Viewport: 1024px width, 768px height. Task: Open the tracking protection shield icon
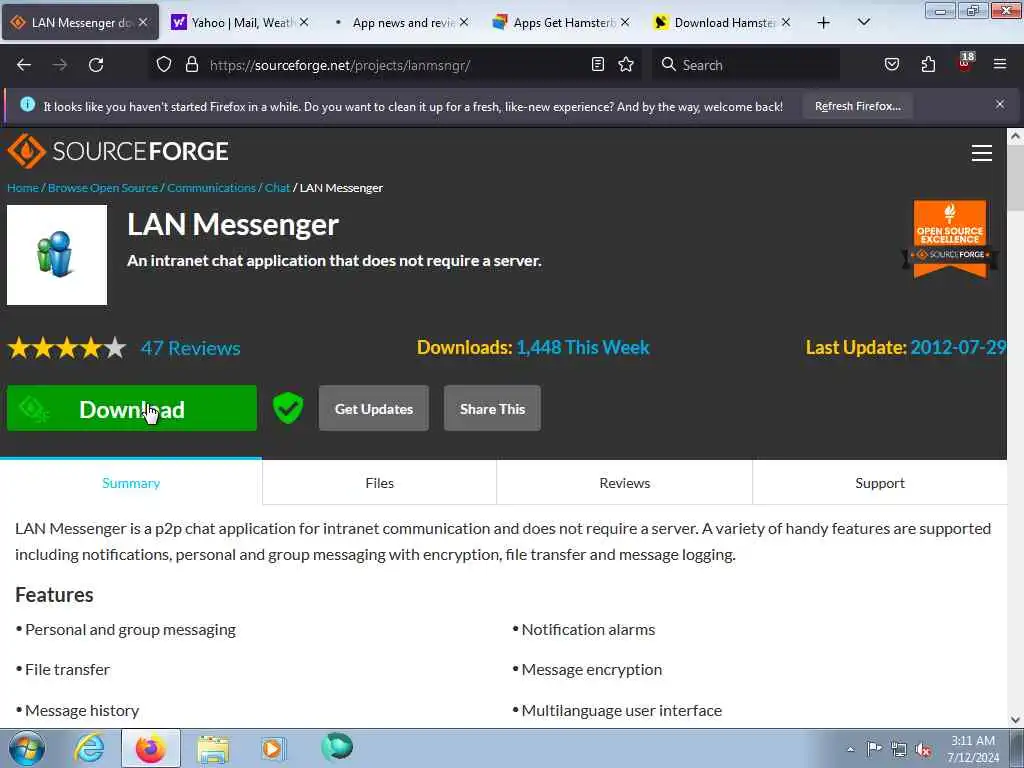(164, 64)
